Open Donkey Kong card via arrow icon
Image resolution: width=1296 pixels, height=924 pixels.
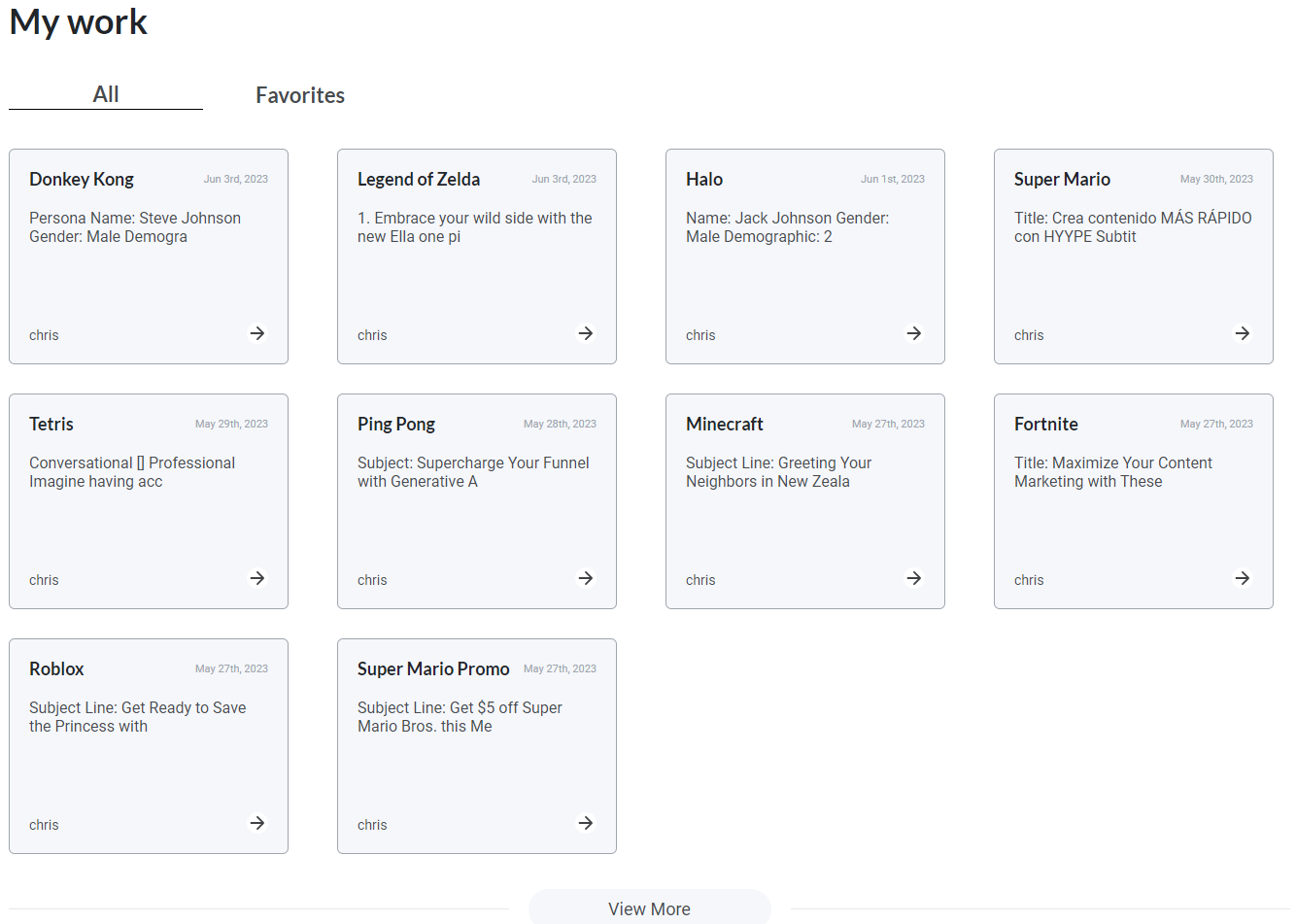257,333
